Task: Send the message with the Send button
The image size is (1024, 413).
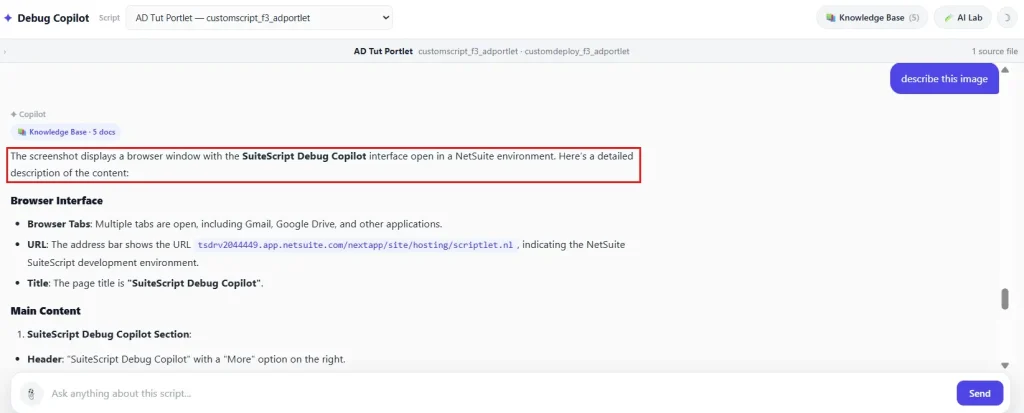Action: coord(980,393)
